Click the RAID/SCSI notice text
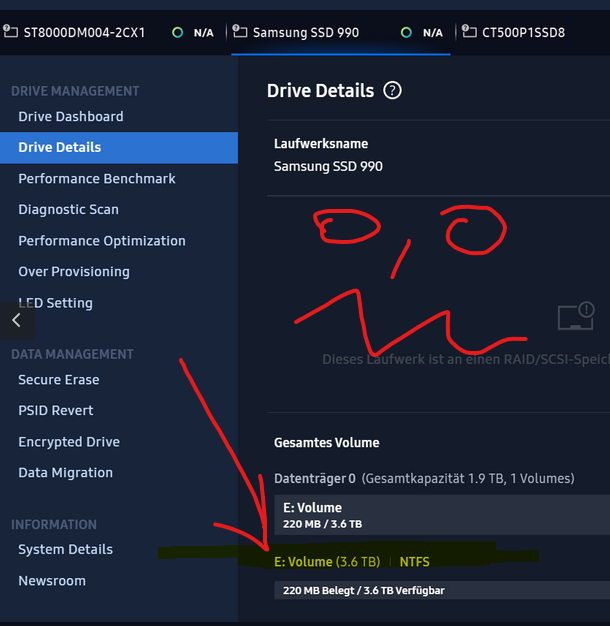 pos(466,359)
